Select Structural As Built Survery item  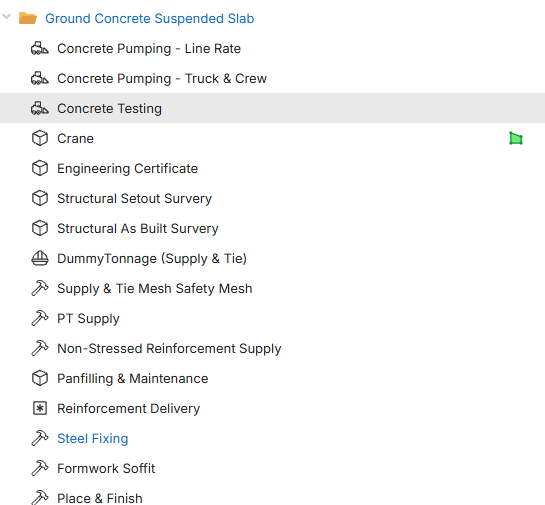(138, 228)
